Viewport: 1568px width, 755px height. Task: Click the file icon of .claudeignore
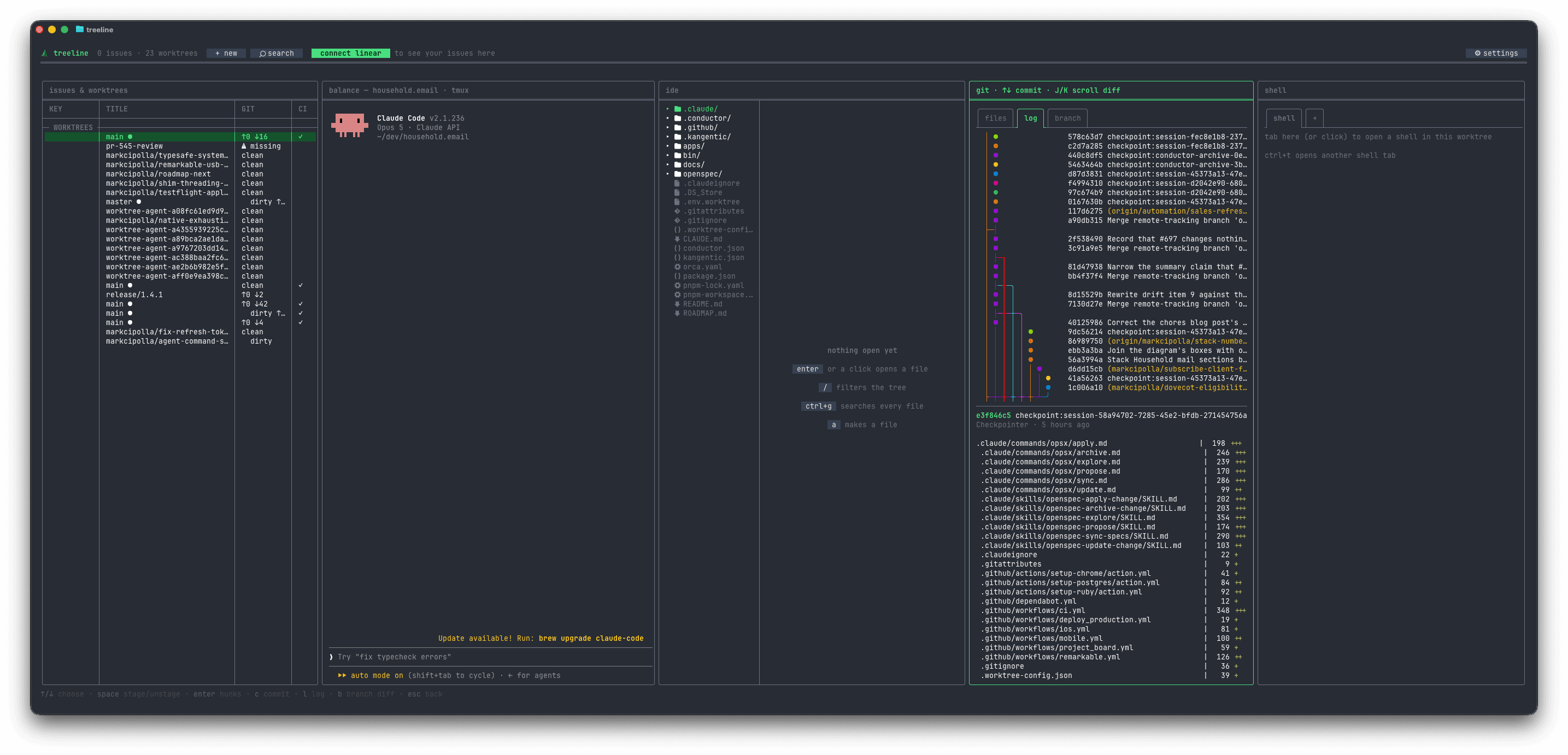(677, 183)
